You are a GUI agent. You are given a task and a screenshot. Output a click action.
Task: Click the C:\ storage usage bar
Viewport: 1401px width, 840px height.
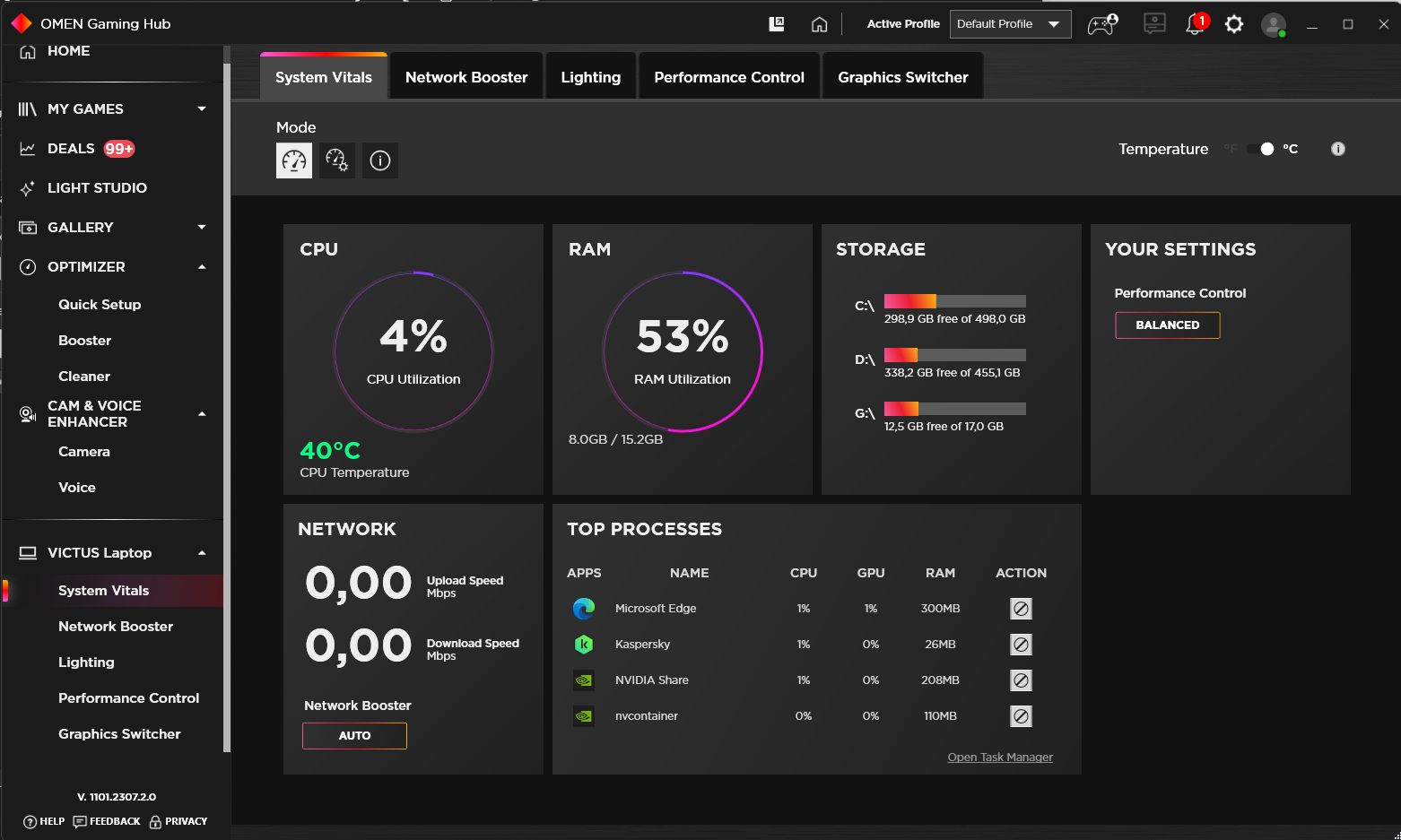954,301
